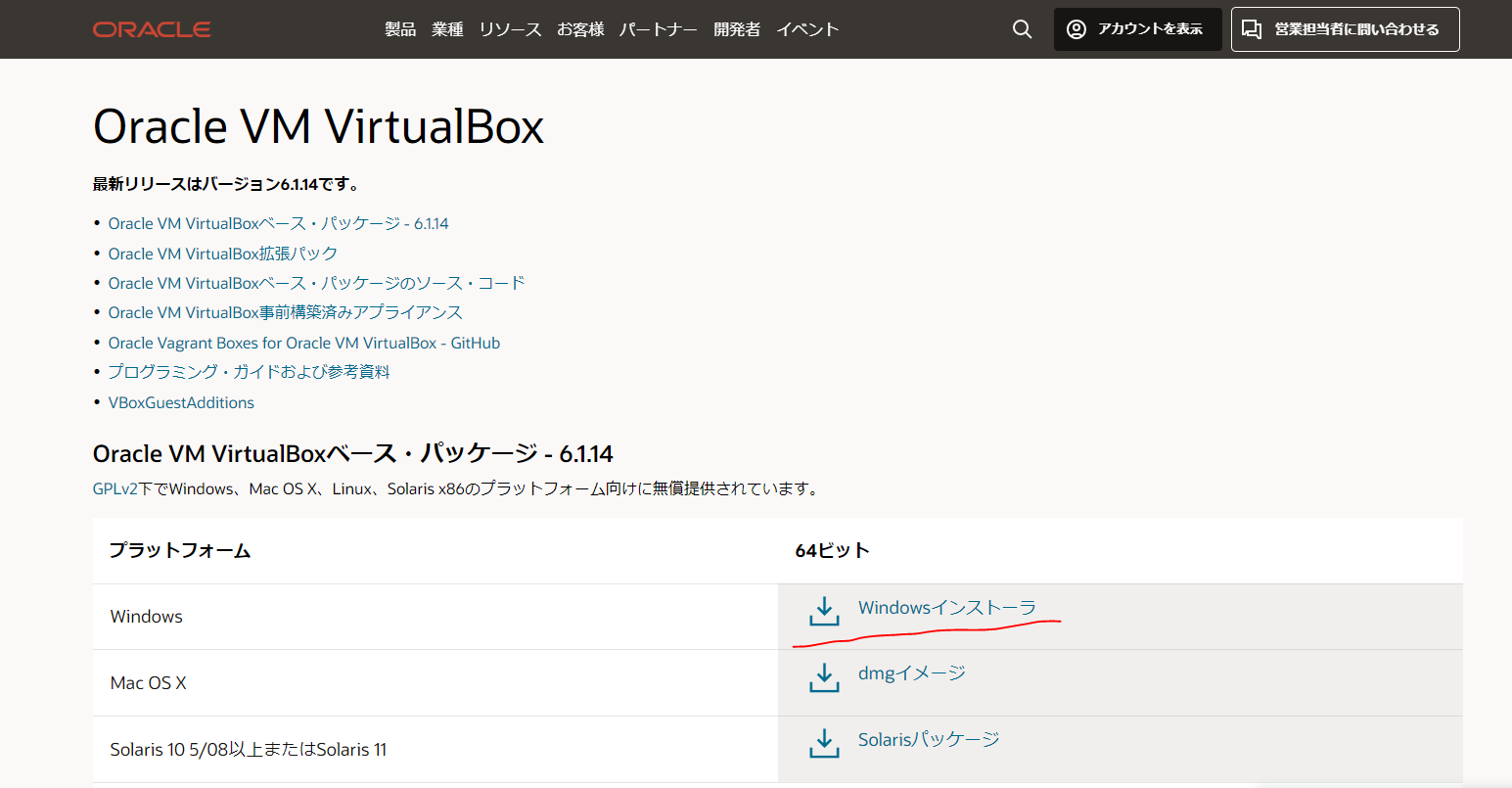Download the dmgイメージ link
The image size is (1512, 788).
[x=912, y=673]
